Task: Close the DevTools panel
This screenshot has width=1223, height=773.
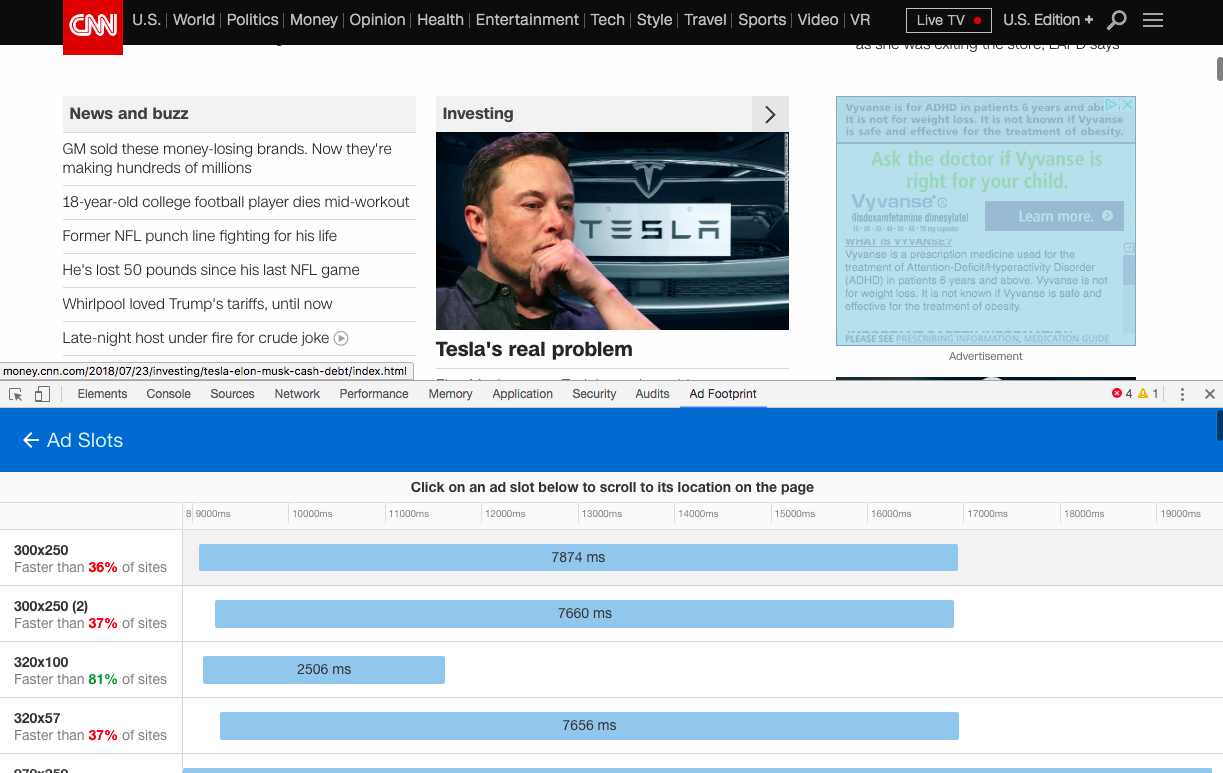Action: pos(1209,394)
